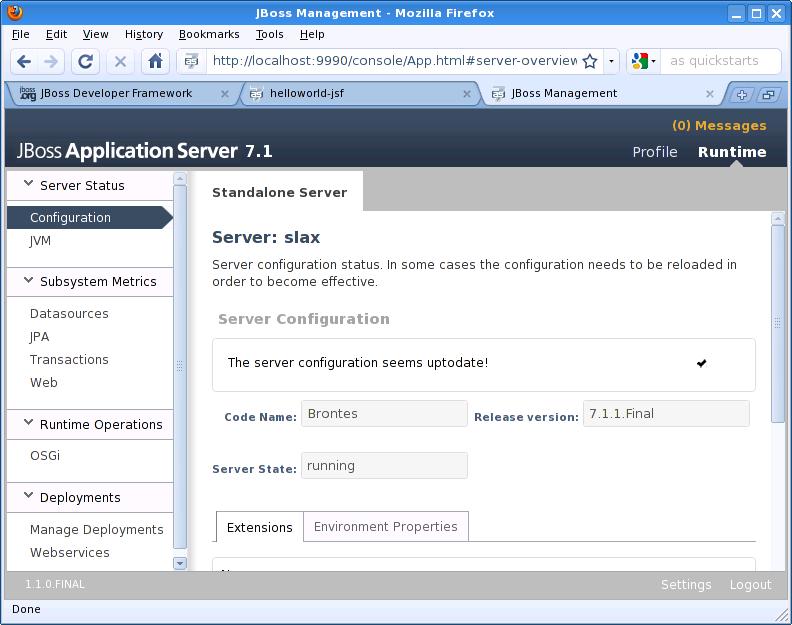Collapse the Server Status section

point(28,183)
